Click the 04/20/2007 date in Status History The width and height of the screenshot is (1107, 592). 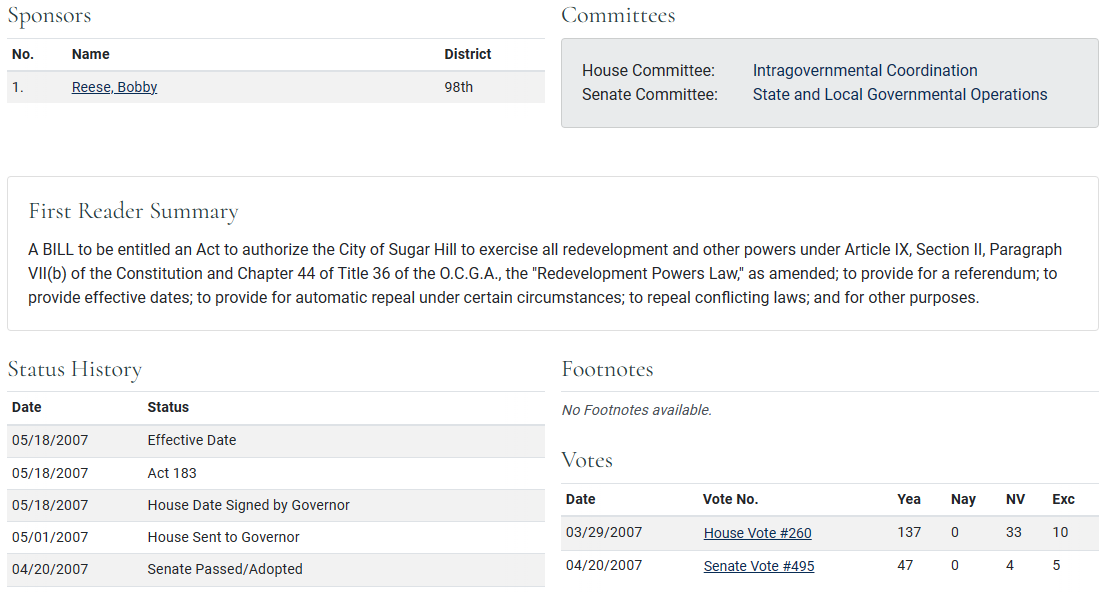point(50,569)
